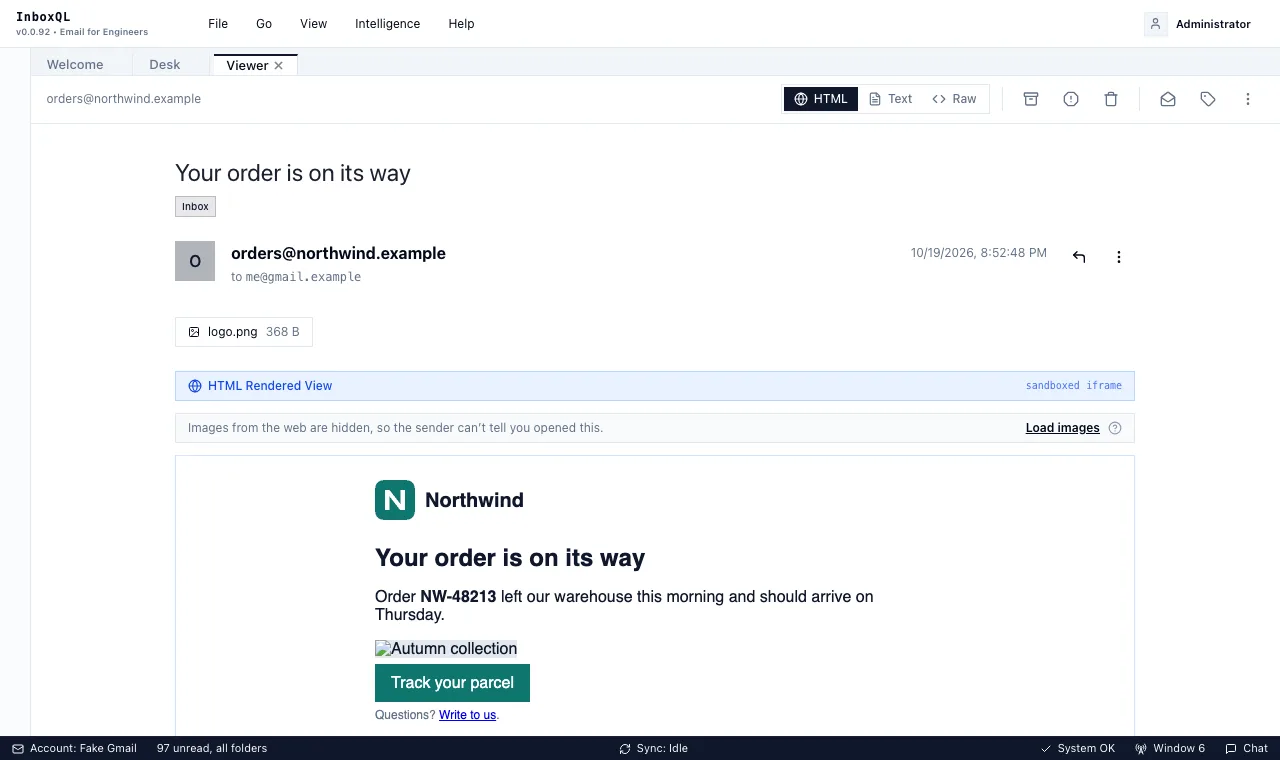Click the Sync: Idle status

tap(654, 748)
